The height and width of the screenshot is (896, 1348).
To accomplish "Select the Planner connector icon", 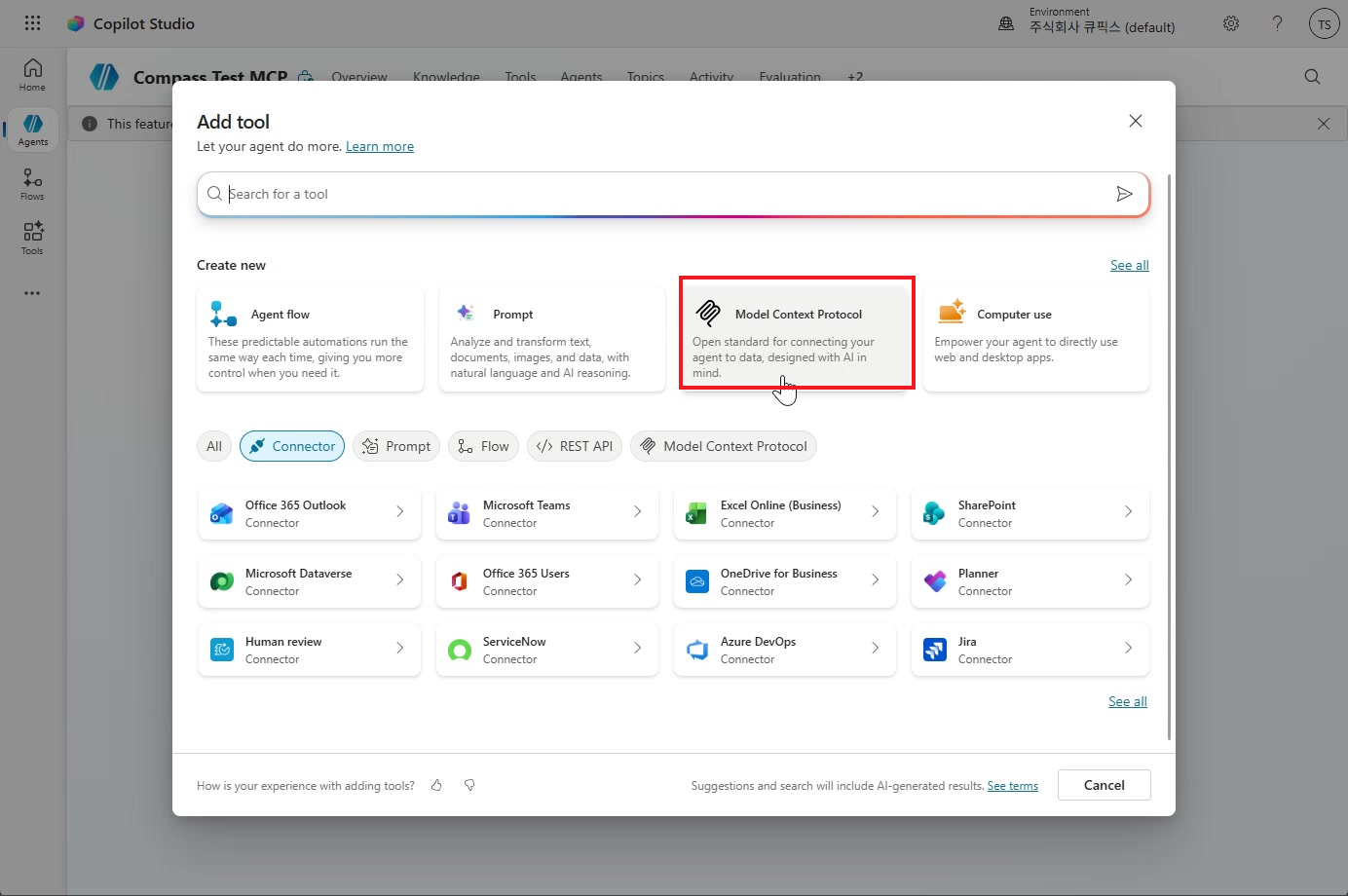I will point(935,581).
